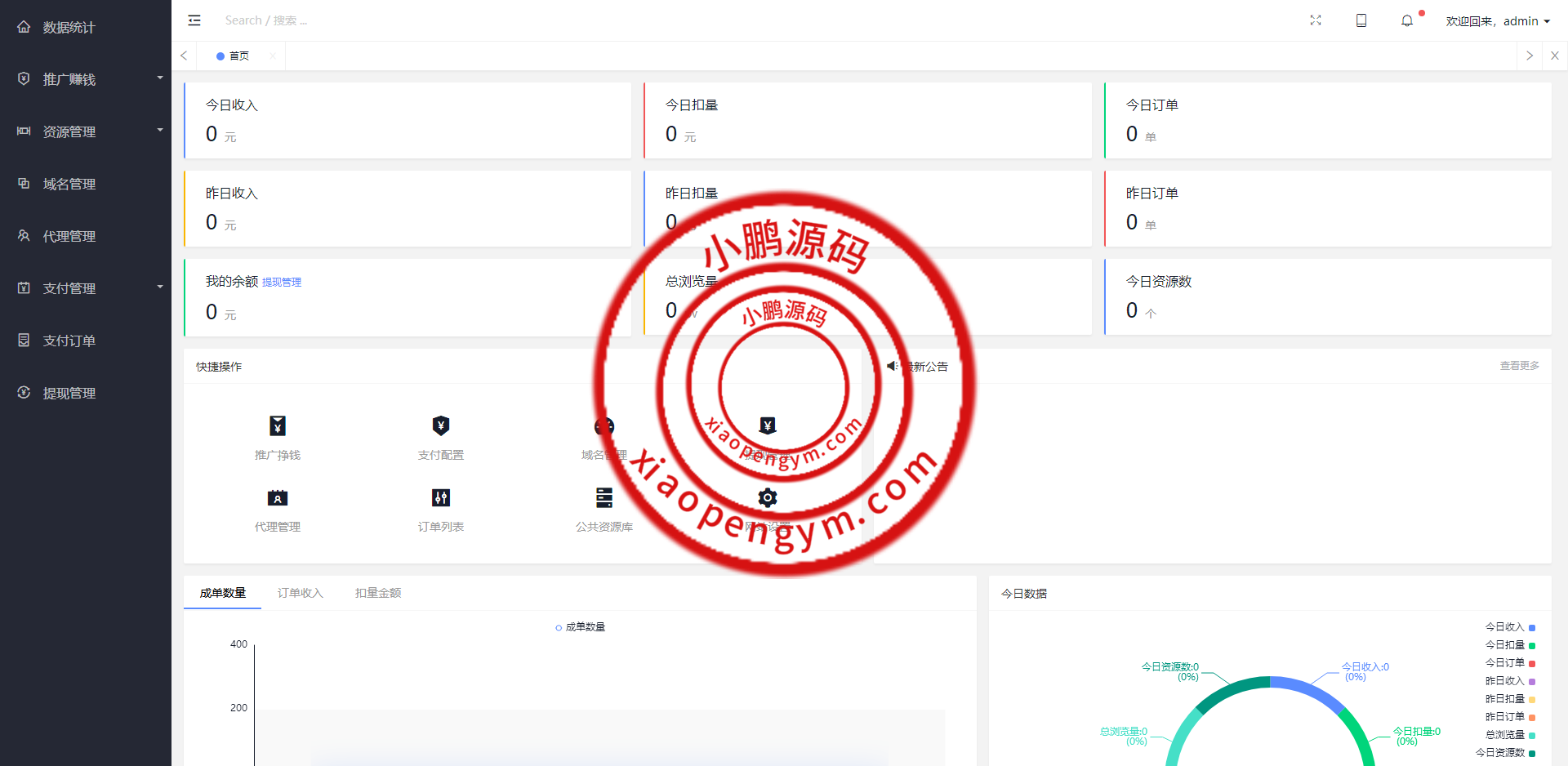Switch to the 订单收入 chart tab
This screenshot has width=1568, height=766.
[301, 593]
